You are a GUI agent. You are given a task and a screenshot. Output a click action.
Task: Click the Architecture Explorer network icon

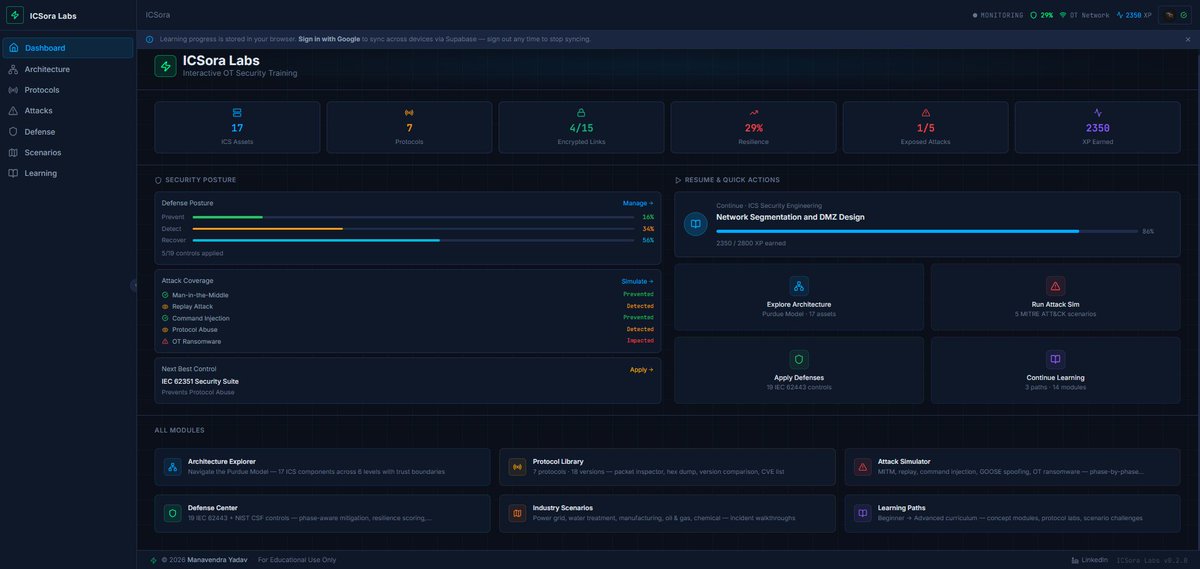point(172,467)
